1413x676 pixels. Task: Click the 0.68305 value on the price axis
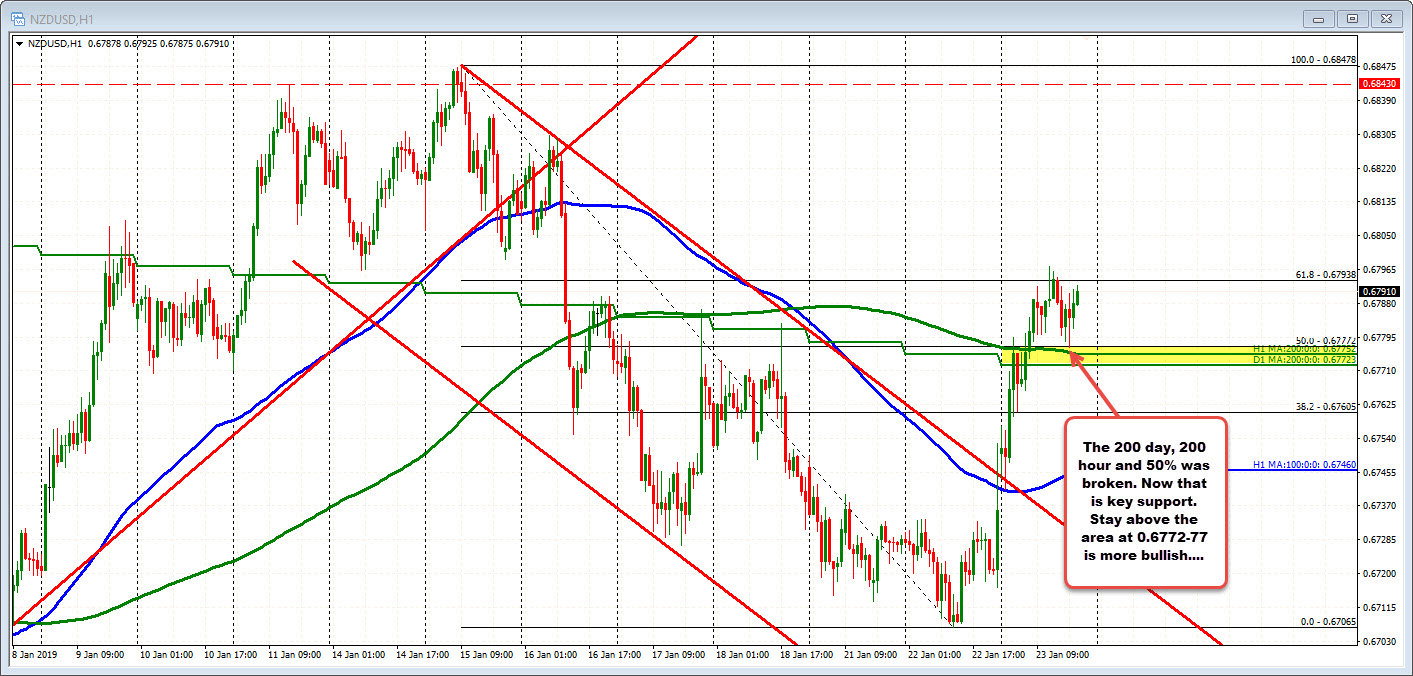point(1381,134)
